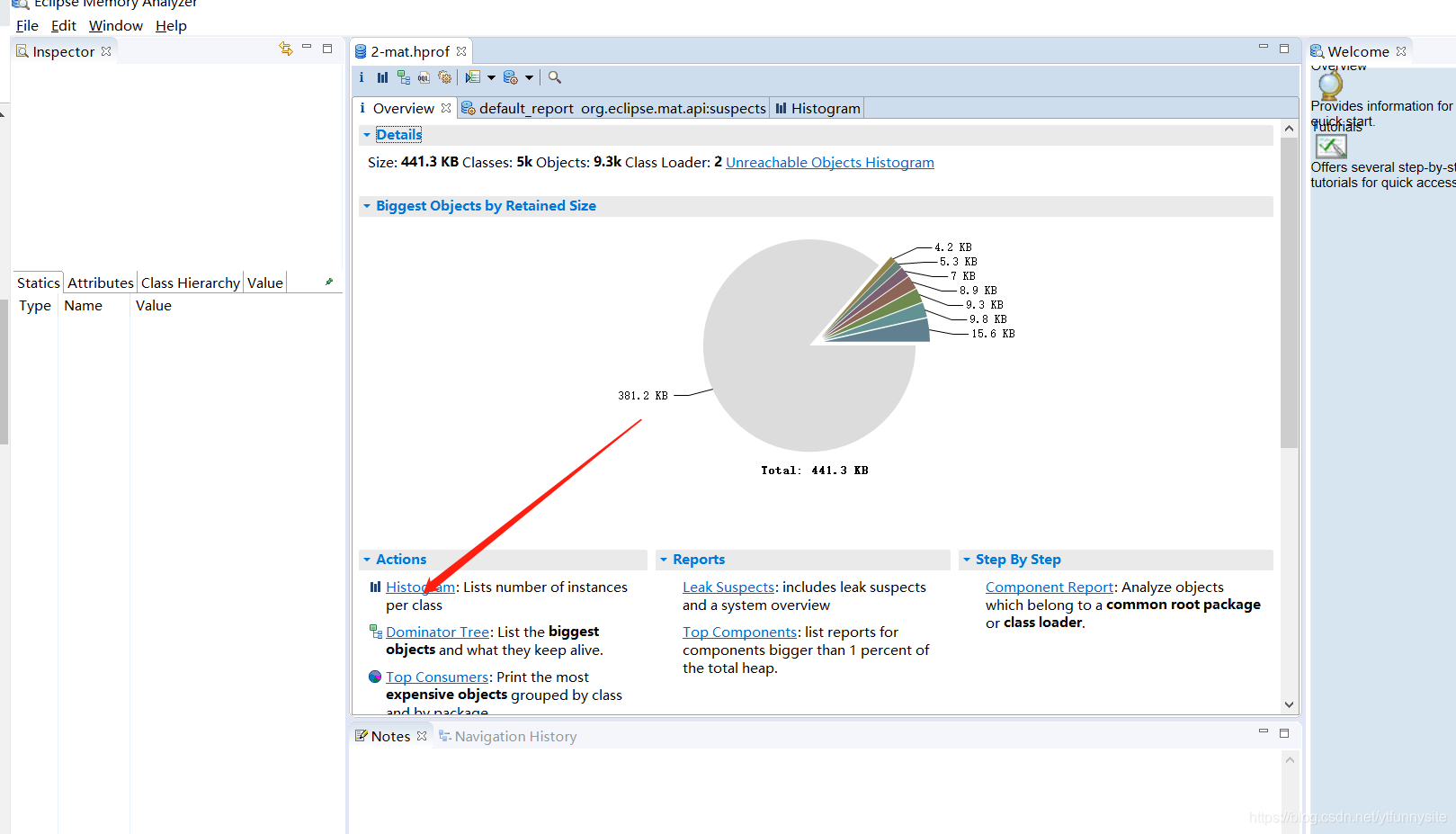Viewport: 1456px width, 834px height.
Task: Click the Type column header in Inspector
Action: (x=35, y=306)
